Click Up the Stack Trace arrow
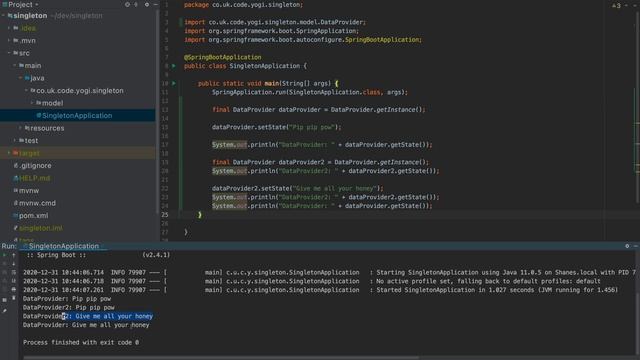 (x=13, y=255)
